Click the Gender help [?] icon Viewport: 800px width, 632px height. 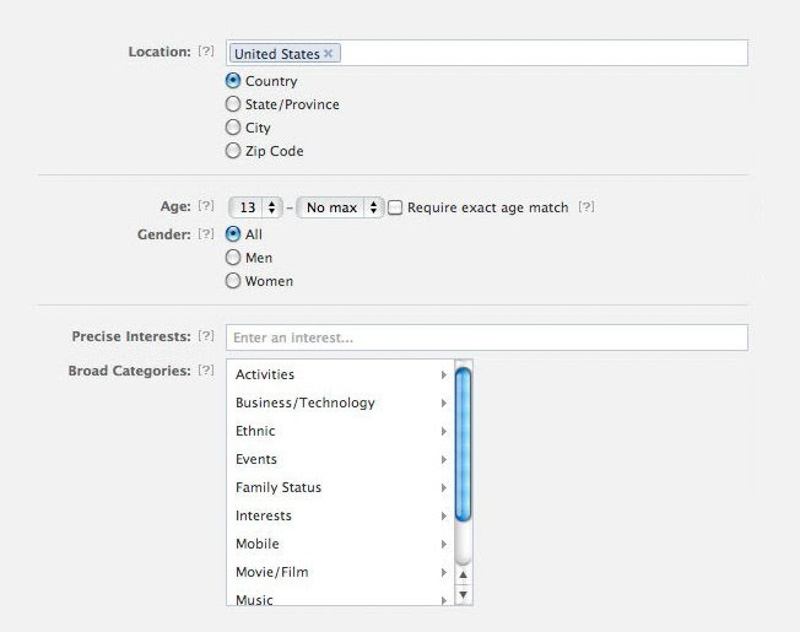click(206, 234)
